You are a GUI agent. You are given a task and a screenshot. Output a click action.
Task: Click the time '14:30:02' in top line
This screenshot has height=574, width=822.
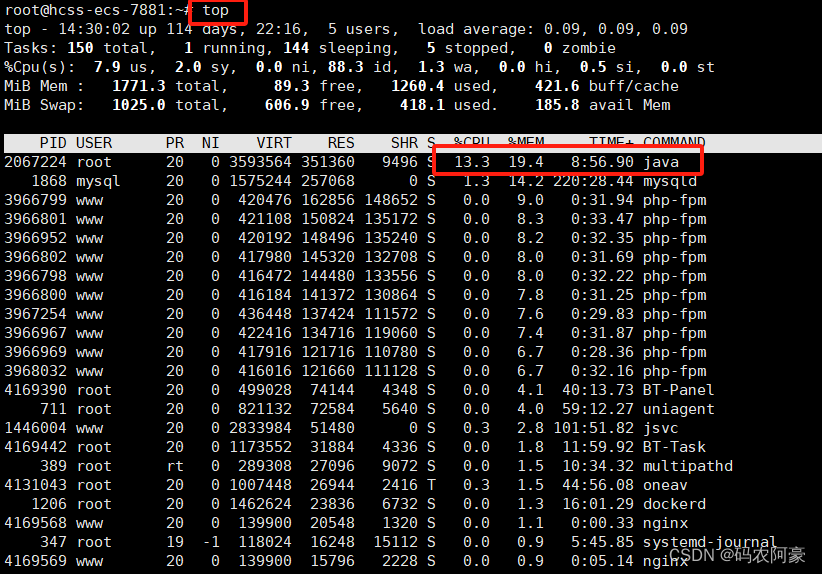tap(94, 29)
